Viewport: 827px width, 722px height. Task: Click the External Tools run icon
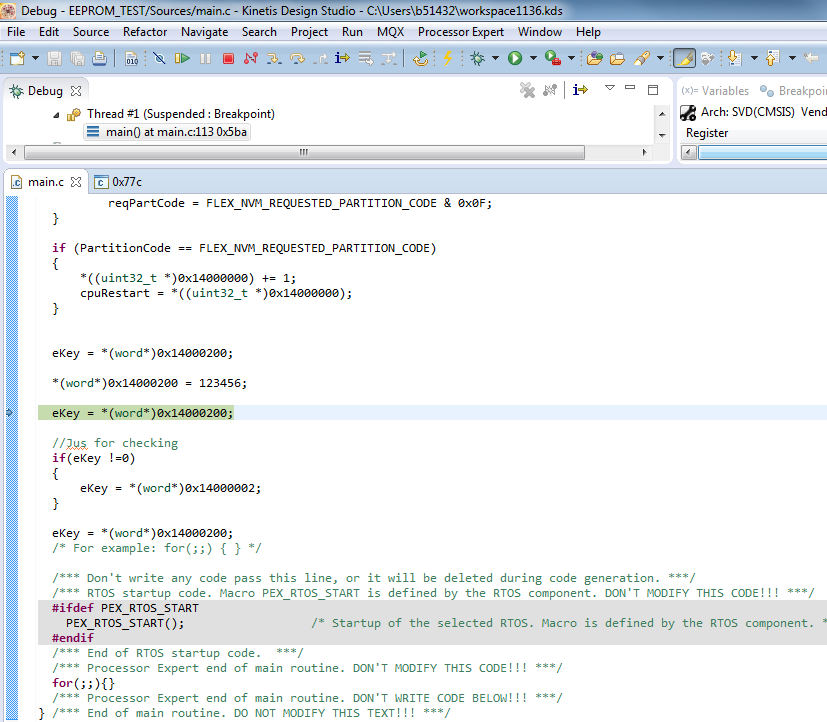[553, 58]
